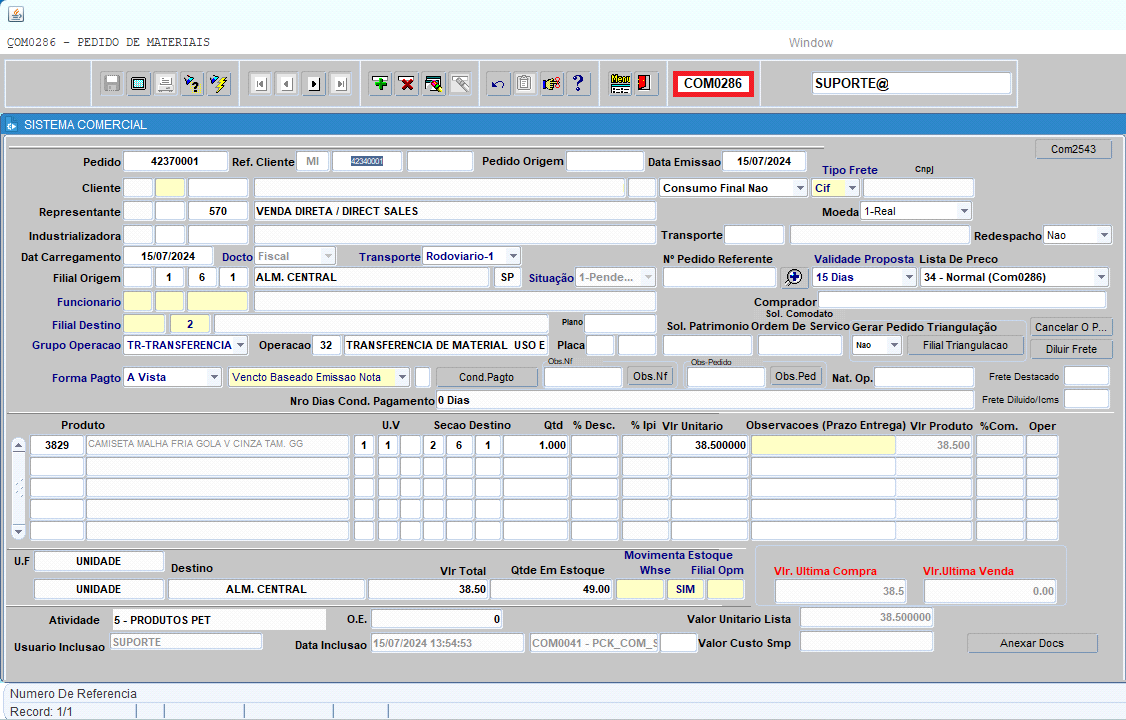Viewport: 1126px width, 720px height.
Task: Open the Gerar Pedido Triangulação dropdown
Action: point(894,345)
